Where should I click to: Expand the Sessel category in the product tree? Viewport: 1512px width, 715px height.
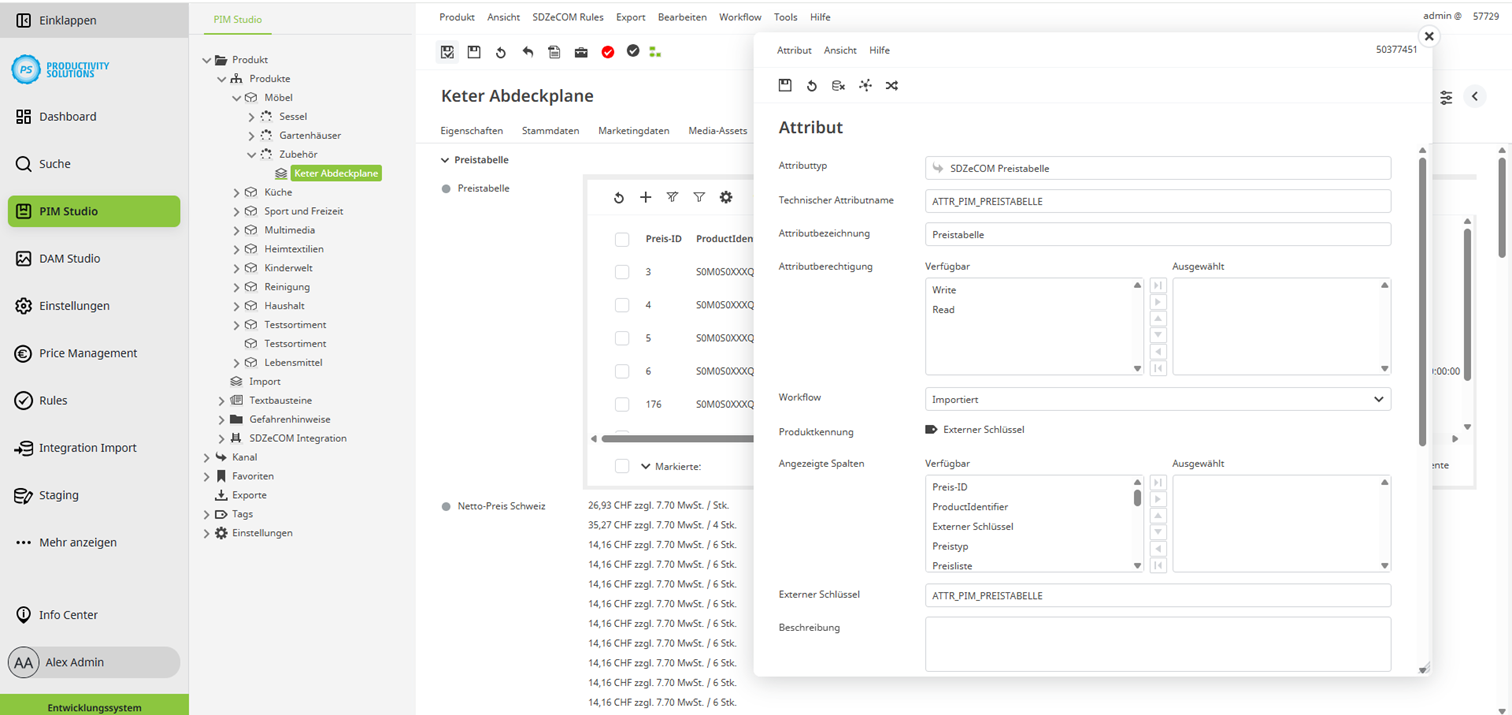click(253, 116)
